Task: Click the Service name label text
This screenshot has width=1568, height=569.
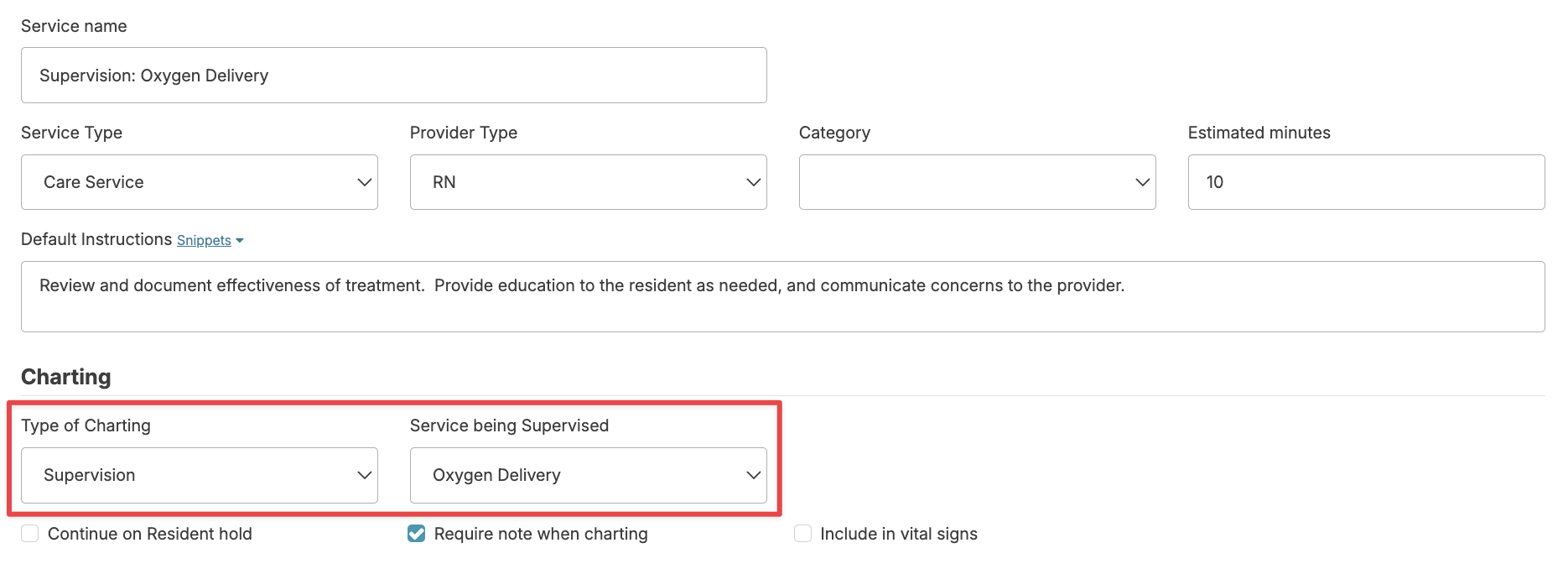Action: 74,26
